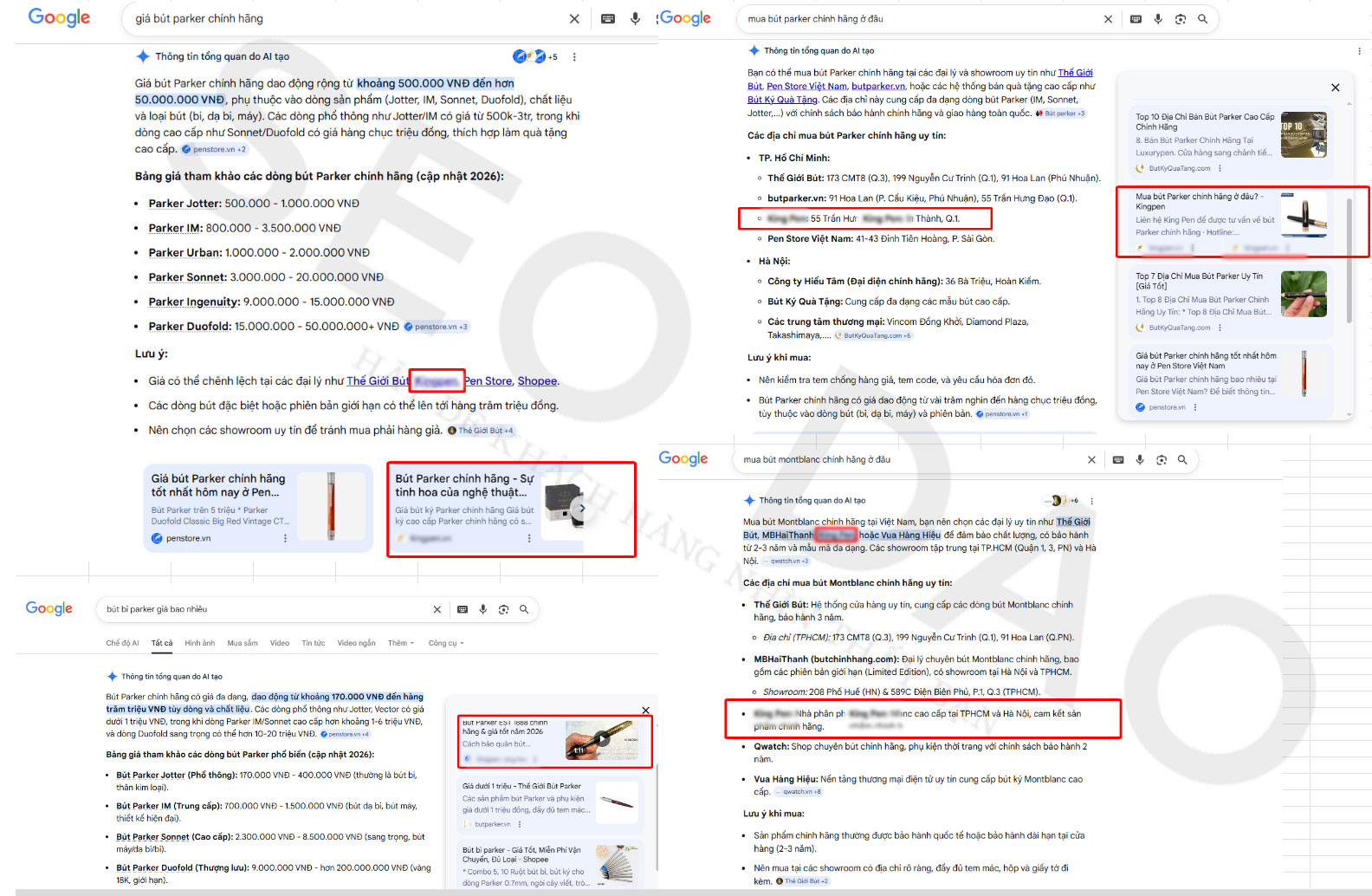The image size is (1372, 896).
Task: Close sources panel above 'Top 10 Địa Chỉ' card
Action: (1335, 88)
